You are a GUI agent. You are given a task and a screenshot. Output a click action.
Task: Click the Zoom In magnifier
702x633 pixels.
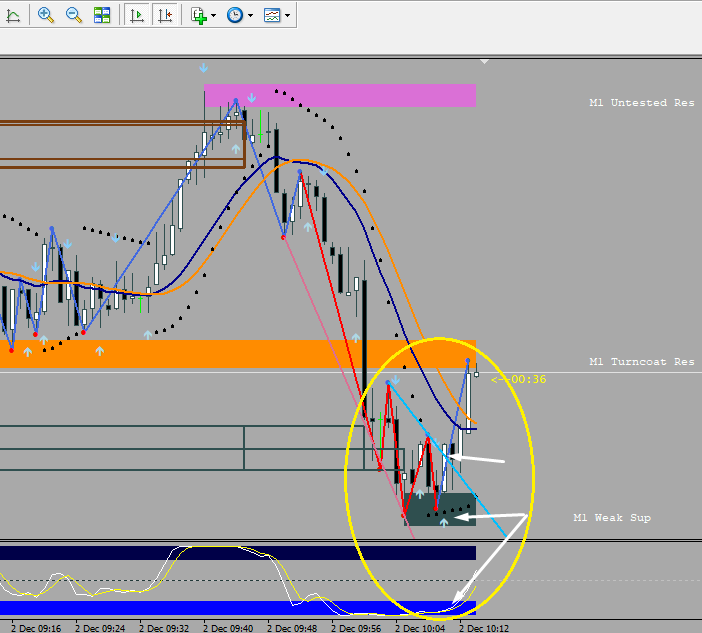tap(46, 16)
